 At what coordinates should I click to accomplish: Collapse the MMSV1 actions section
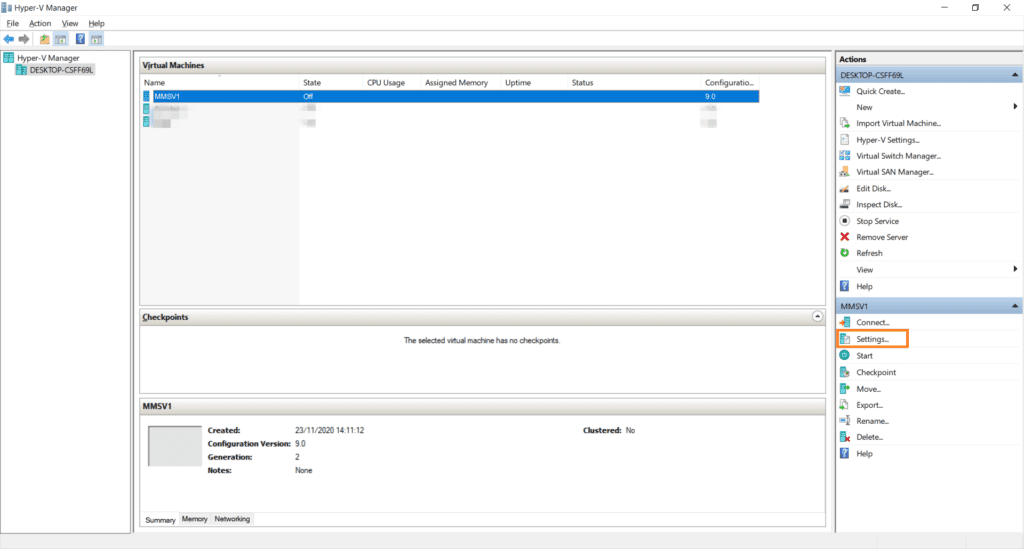click(1015, 306)
